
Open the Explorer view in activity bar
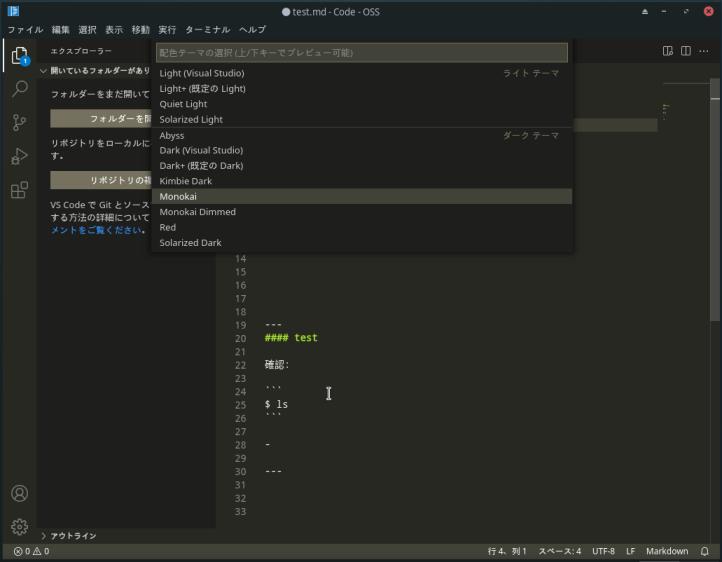[x=19, y=56]
